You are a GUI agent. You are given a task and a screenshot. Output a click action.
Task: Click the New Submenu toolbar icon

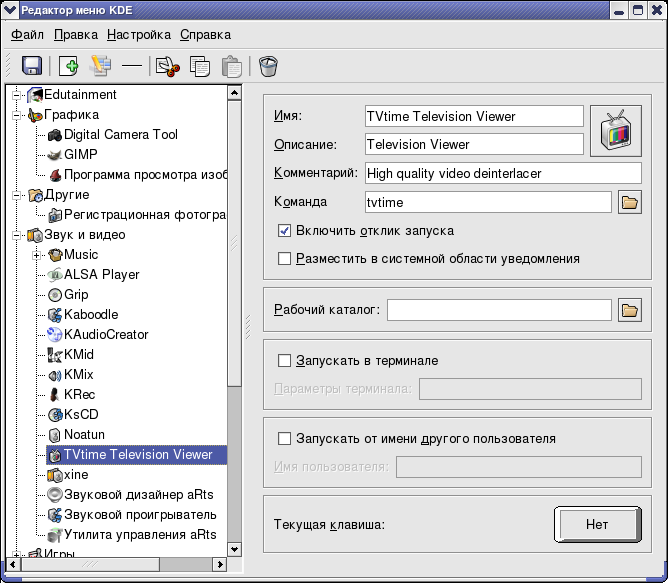click(101, 66)
